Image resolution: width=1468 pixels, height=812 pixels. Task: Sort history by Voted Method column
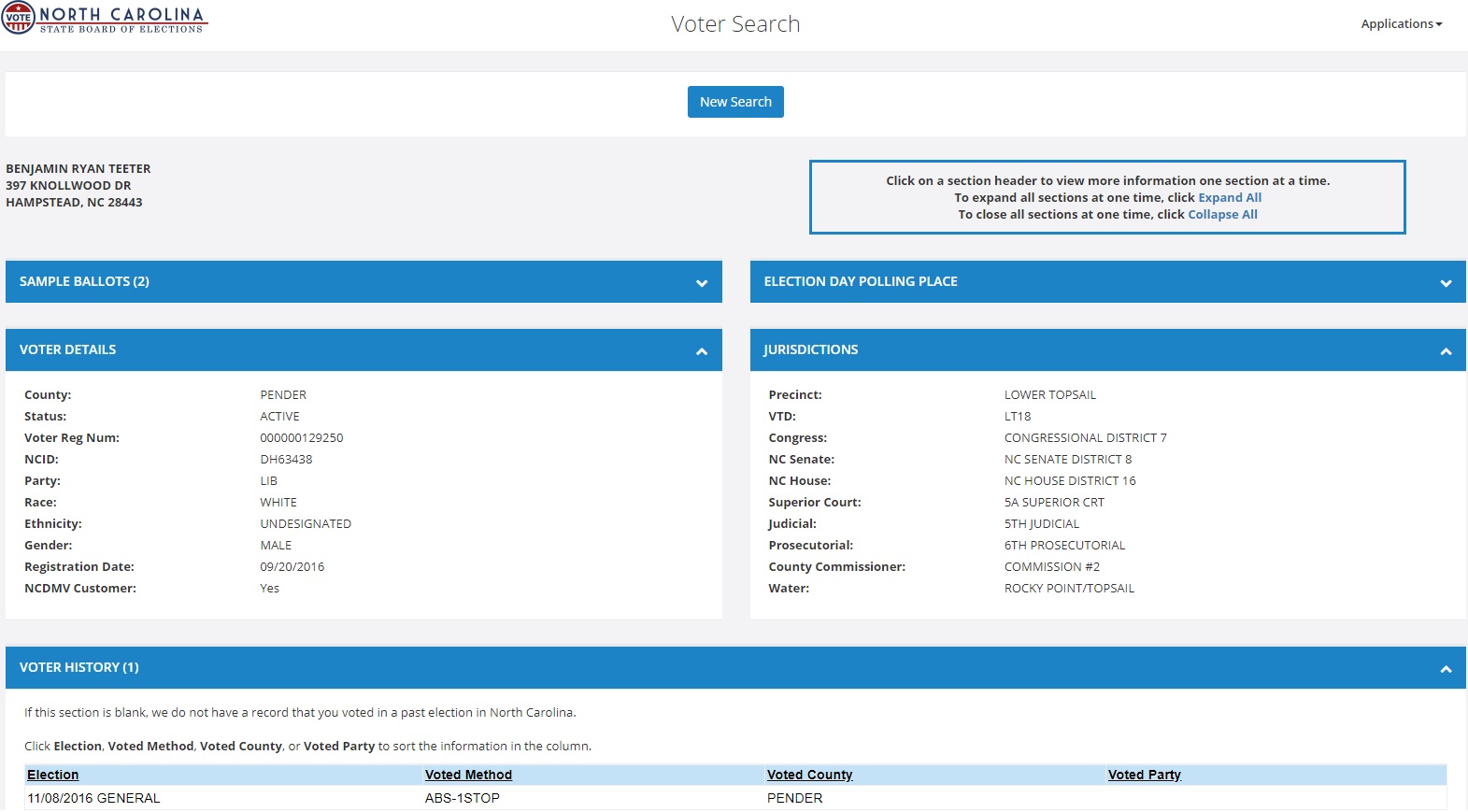point(468,775)
